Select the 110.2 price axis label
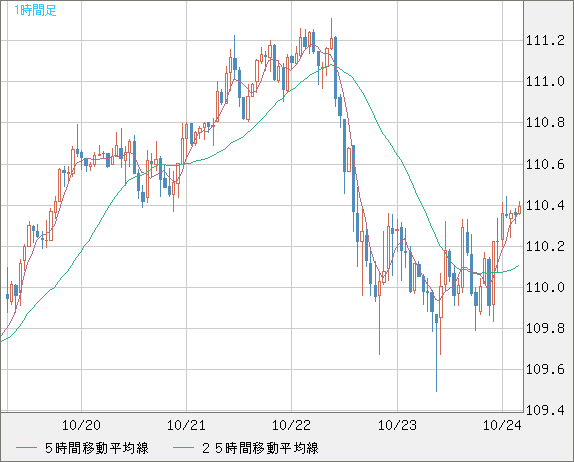The image size is (574, 462). (x=545, y=246)
